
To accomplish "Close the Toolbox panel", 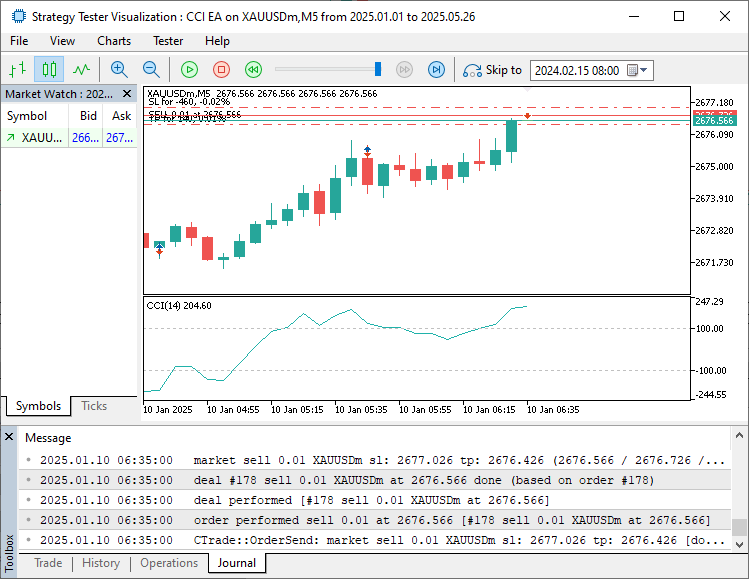I will (9, 437).
